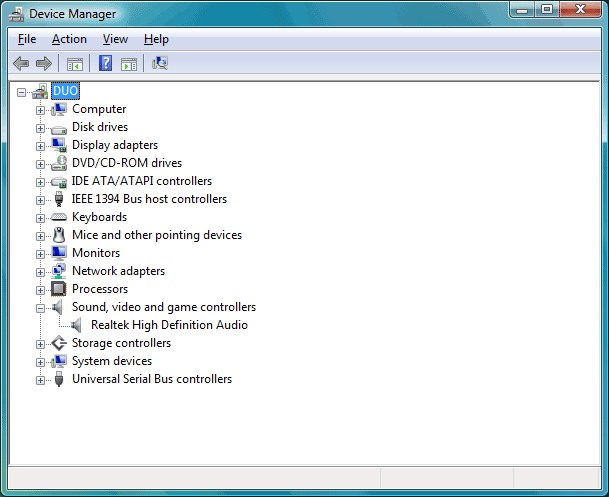This screenshot has height=497, width=609.
Task: Expand the Universal Serial Bus controllers node
Action: click(41, 380)
